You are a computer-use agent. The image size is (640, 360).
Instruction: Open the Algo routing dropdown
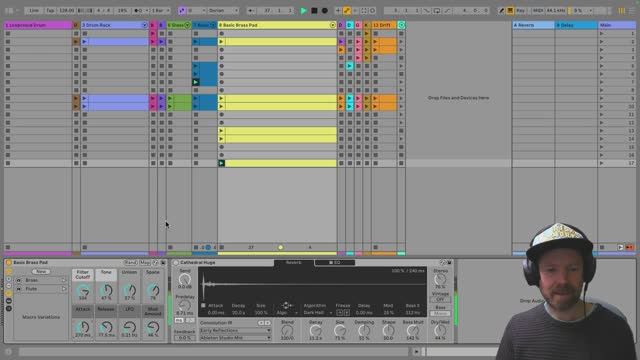coord(287,313)
